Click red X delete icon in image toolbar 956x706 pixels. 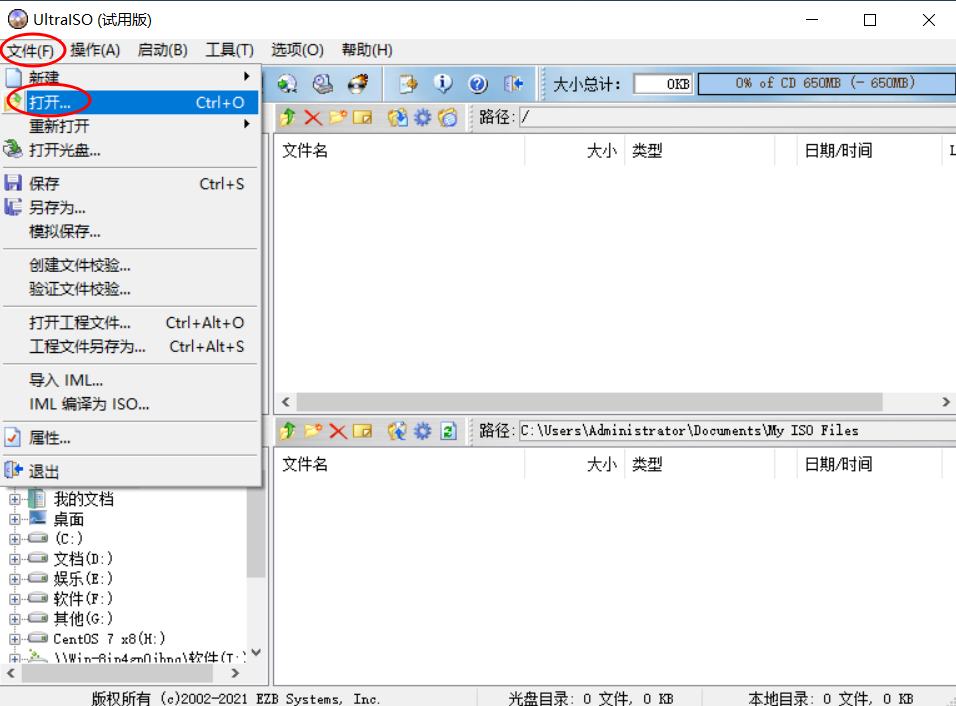[x=313, y=117]
